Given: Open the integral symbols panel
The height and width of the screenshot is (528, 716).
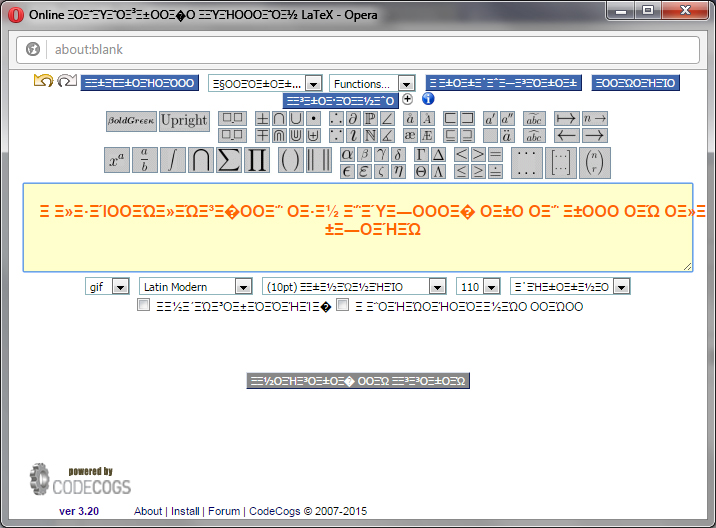Looking at the screenshot, I should click(173, 160).
